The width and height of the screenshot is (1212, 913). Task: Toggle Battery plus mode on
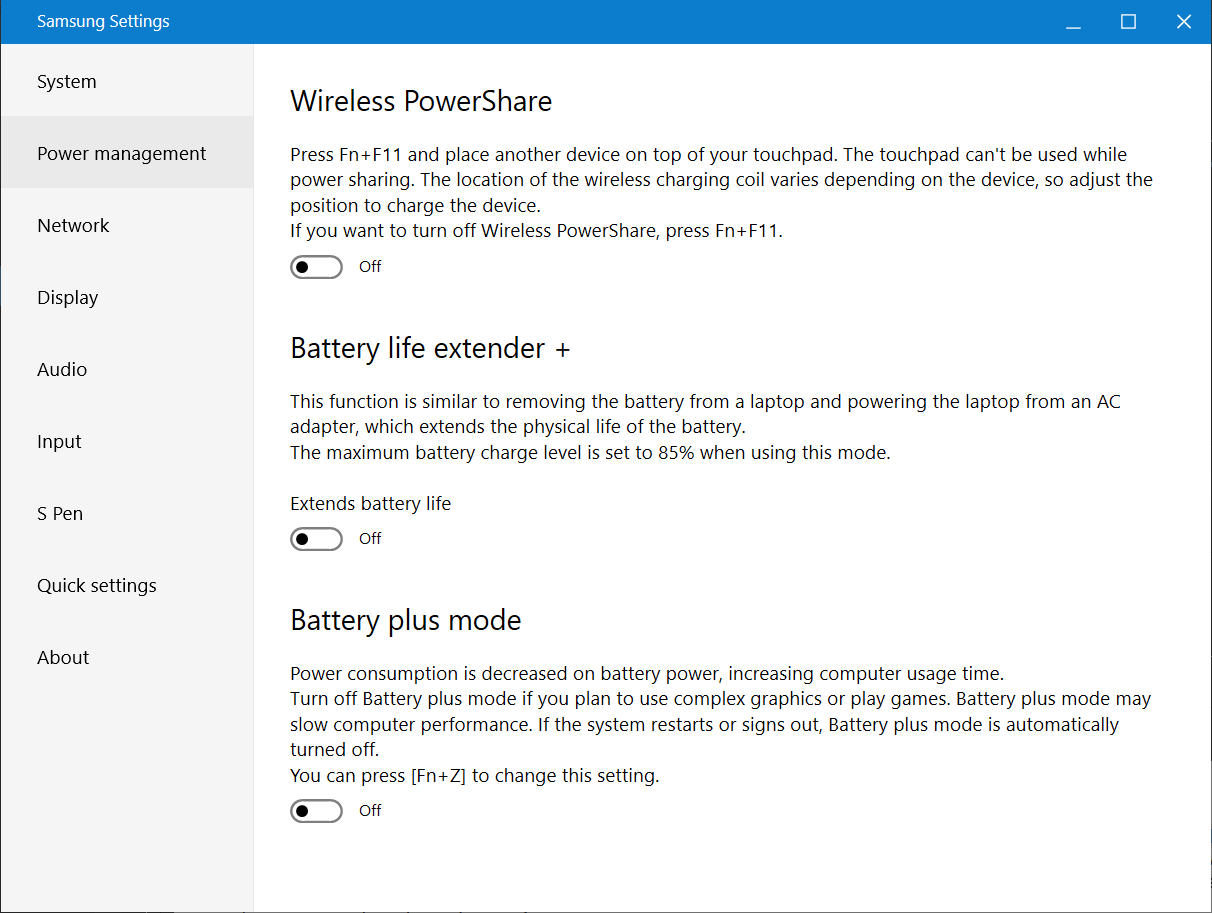tap(316, 811)
